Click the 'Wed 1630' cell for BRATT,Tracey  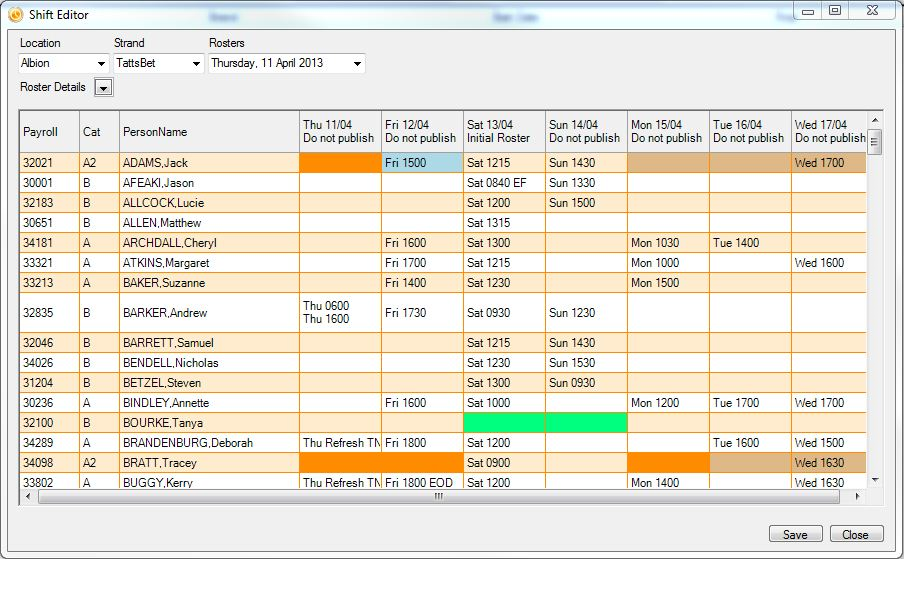point(827,462)
